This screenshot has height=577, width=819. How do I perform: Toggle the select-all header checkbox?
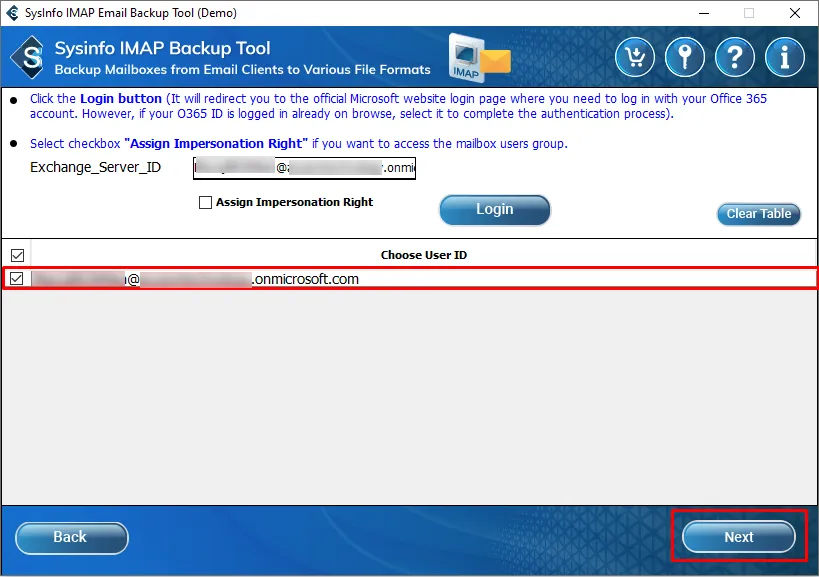tap(17, 255)
